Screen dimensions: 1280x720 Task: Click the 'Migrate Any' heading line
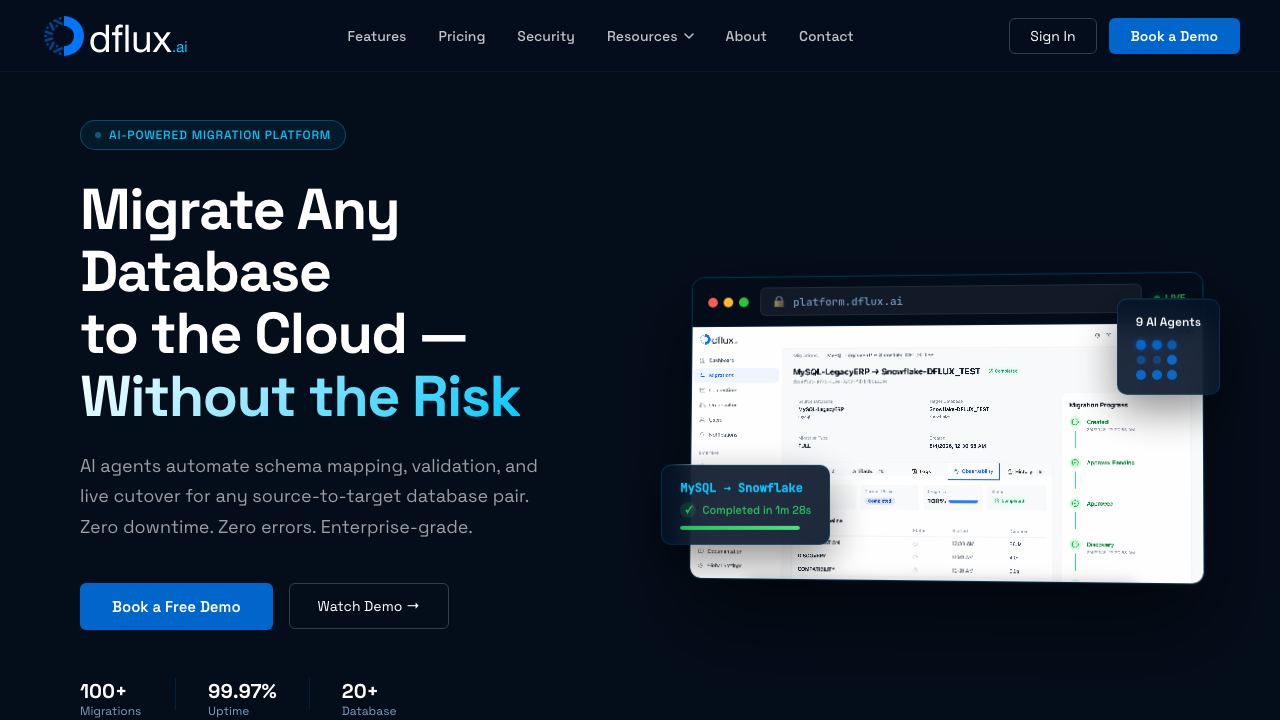pyautogui.click(x=240, y=210)
